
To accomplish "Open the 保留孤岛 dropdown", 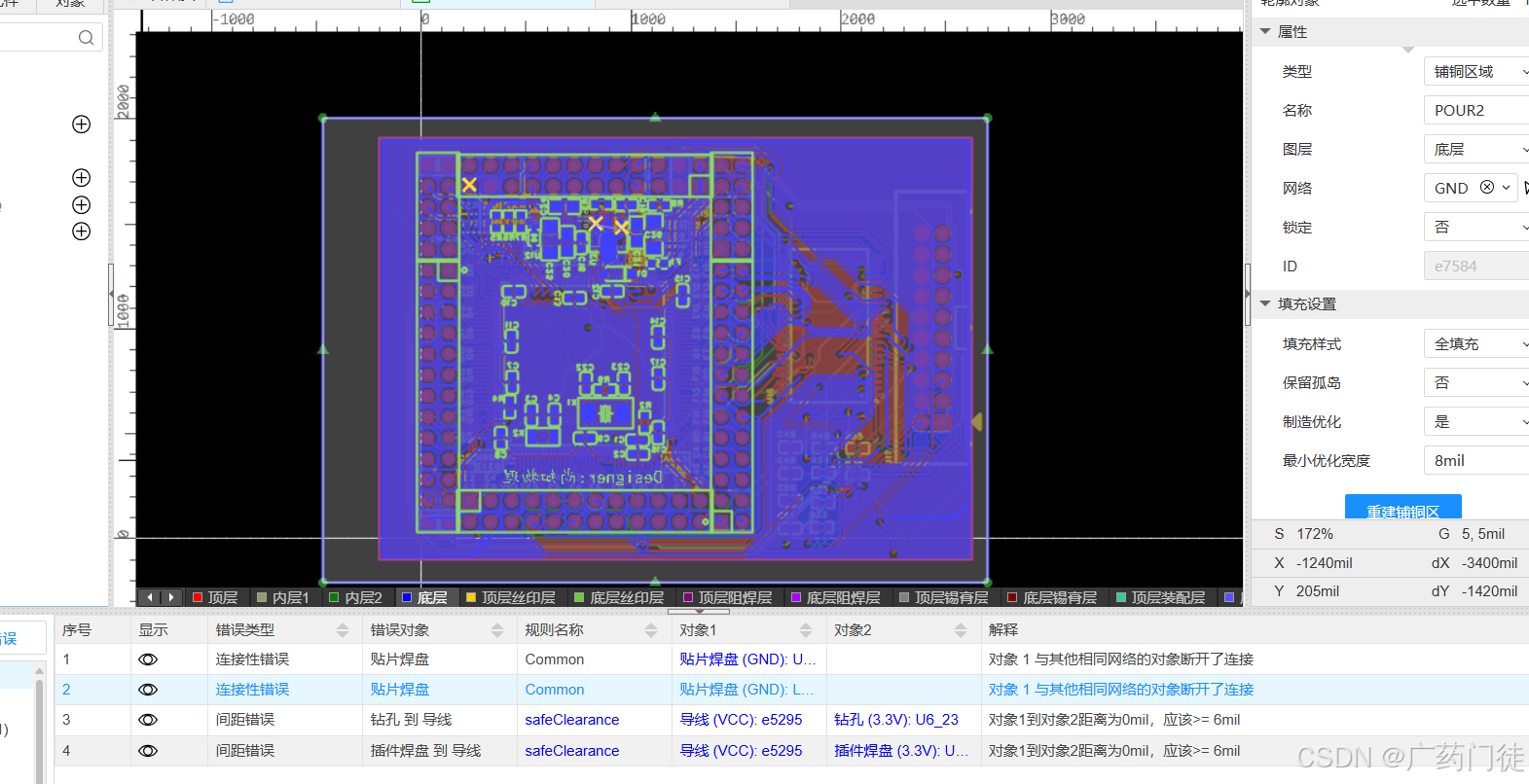I will pyautogui.click(x=1476, y=382).
